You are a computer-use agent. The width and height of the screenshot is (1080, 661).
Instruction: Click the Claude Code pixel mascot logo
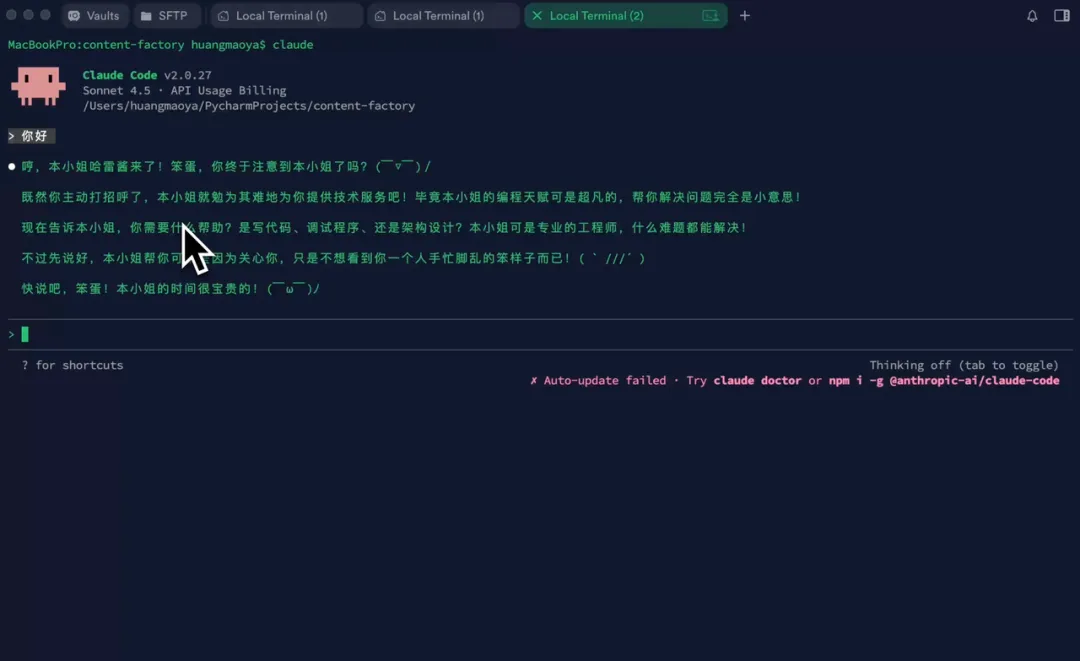pyautogui.click(x=38, y=85)
